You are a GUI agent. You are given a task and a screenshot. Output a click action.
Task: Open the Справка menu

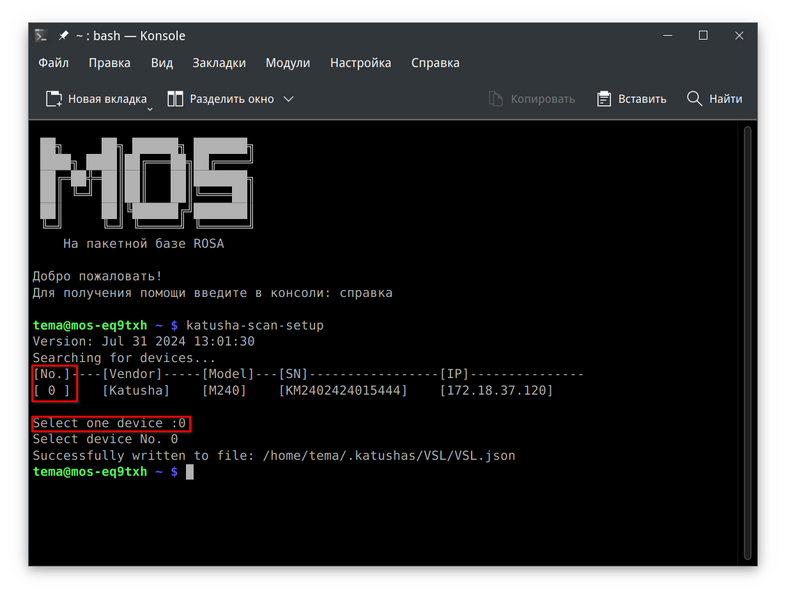435,63
